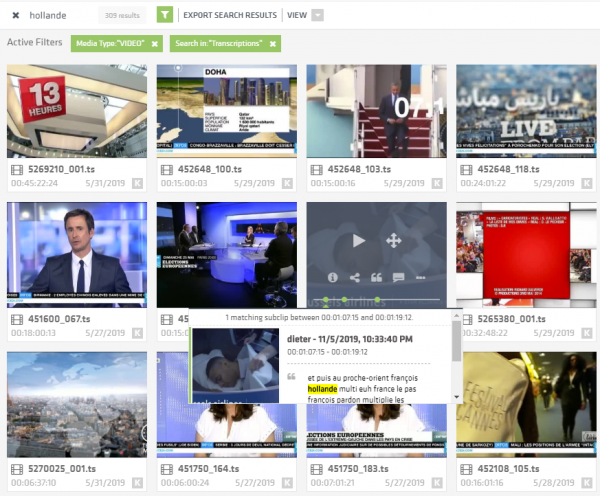
Task: Click the video icon beside 452108_105.ts
Action: pyautogui.click(x=466, y=469)
